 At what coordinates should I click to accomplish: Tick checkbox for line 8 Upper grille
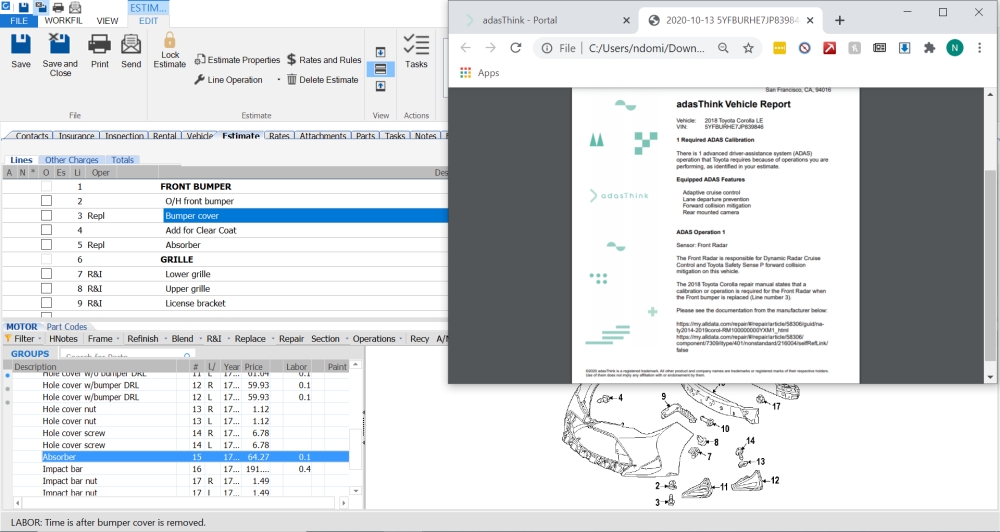click(46, 288)
